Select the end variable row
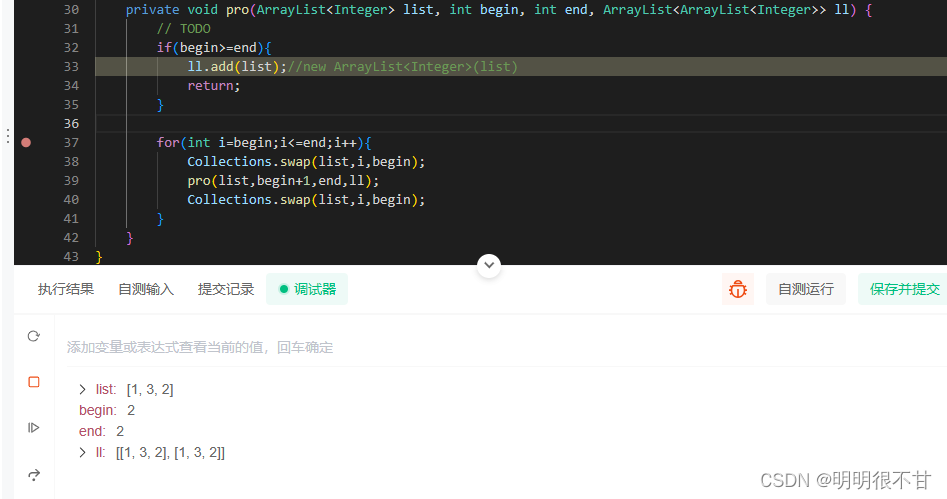The width and height of the screenshot is (947, 499). pos(101,431)
